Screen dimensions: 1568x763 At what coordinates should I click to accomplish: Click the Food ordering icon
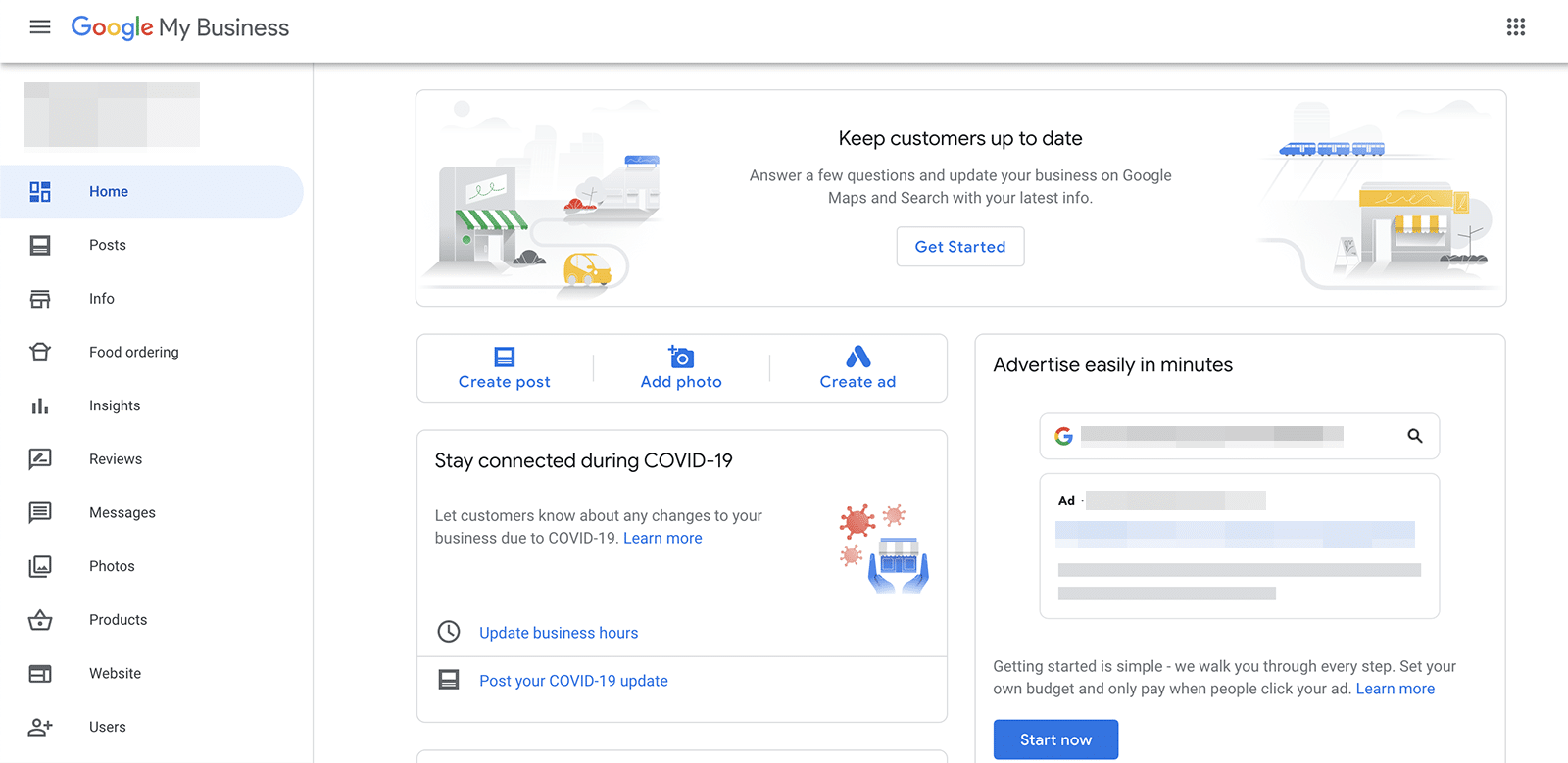click(x=40, y=352)
